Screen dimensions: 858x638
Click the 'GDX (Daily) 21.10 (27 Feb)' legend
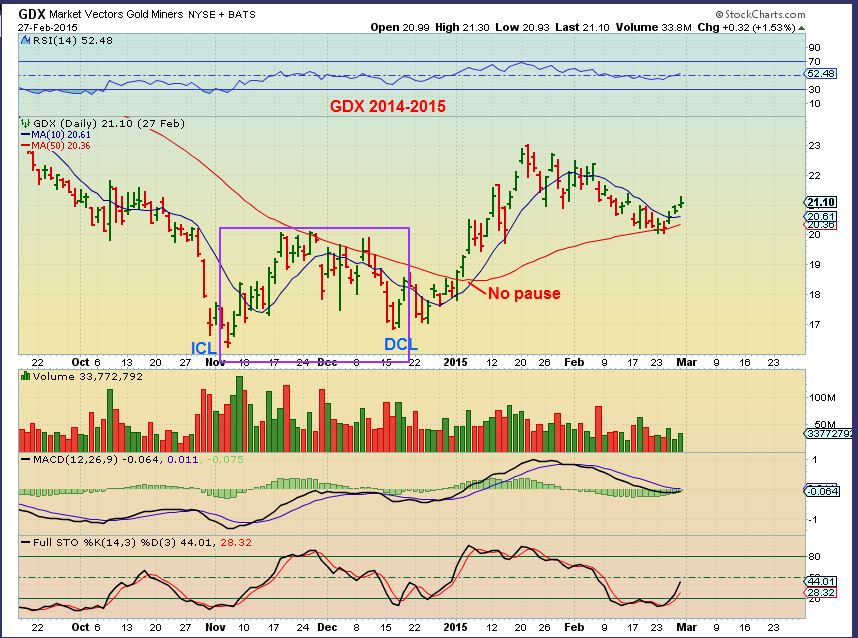(x=109, y=124)
